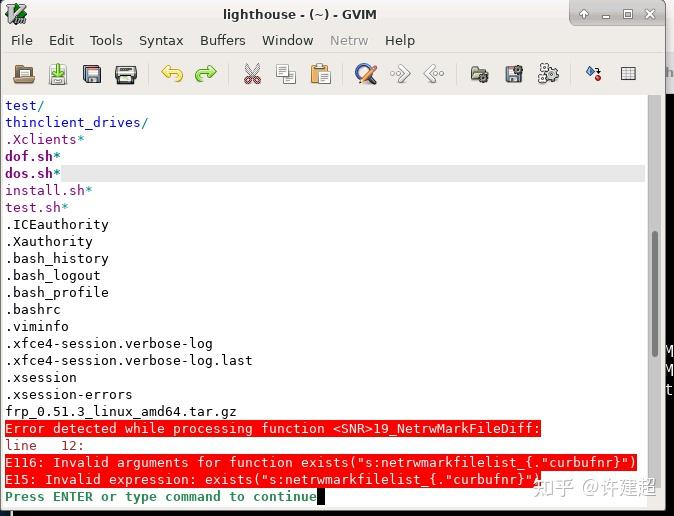This screenshot has height=516, width=674.
Task: Click the Paste clipboard icon
Action: point(320,74)
